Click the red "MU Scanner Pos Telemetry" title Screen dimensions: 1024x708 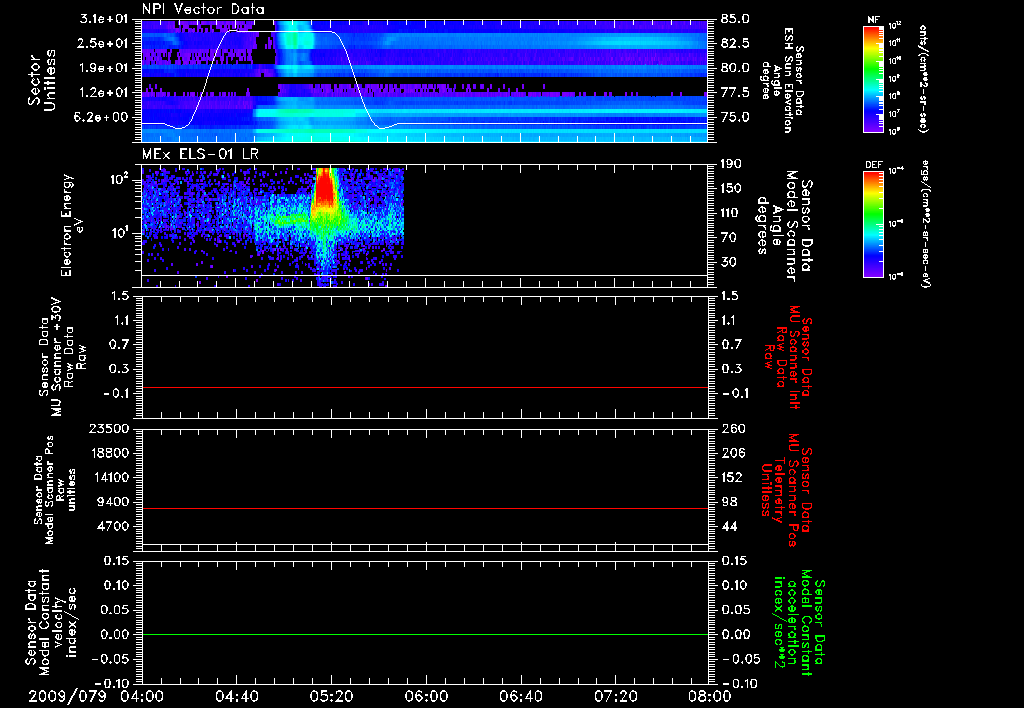786,491
